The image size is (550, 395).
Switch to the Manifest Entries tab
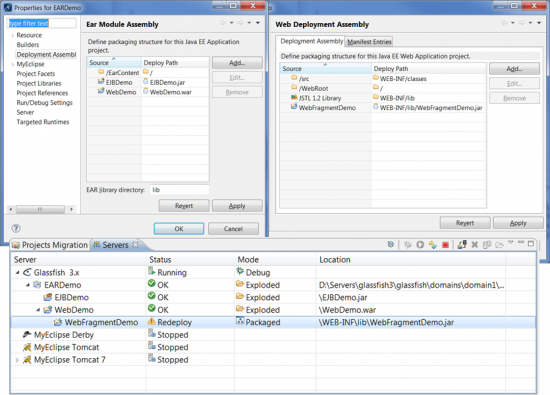pos(369,42)
